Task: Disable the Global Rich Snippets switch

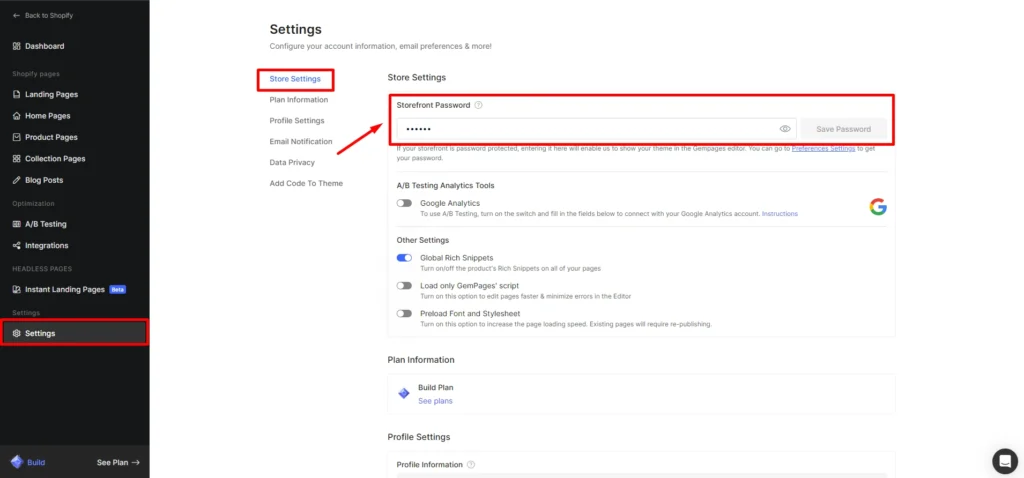Action: pos(404,258)
